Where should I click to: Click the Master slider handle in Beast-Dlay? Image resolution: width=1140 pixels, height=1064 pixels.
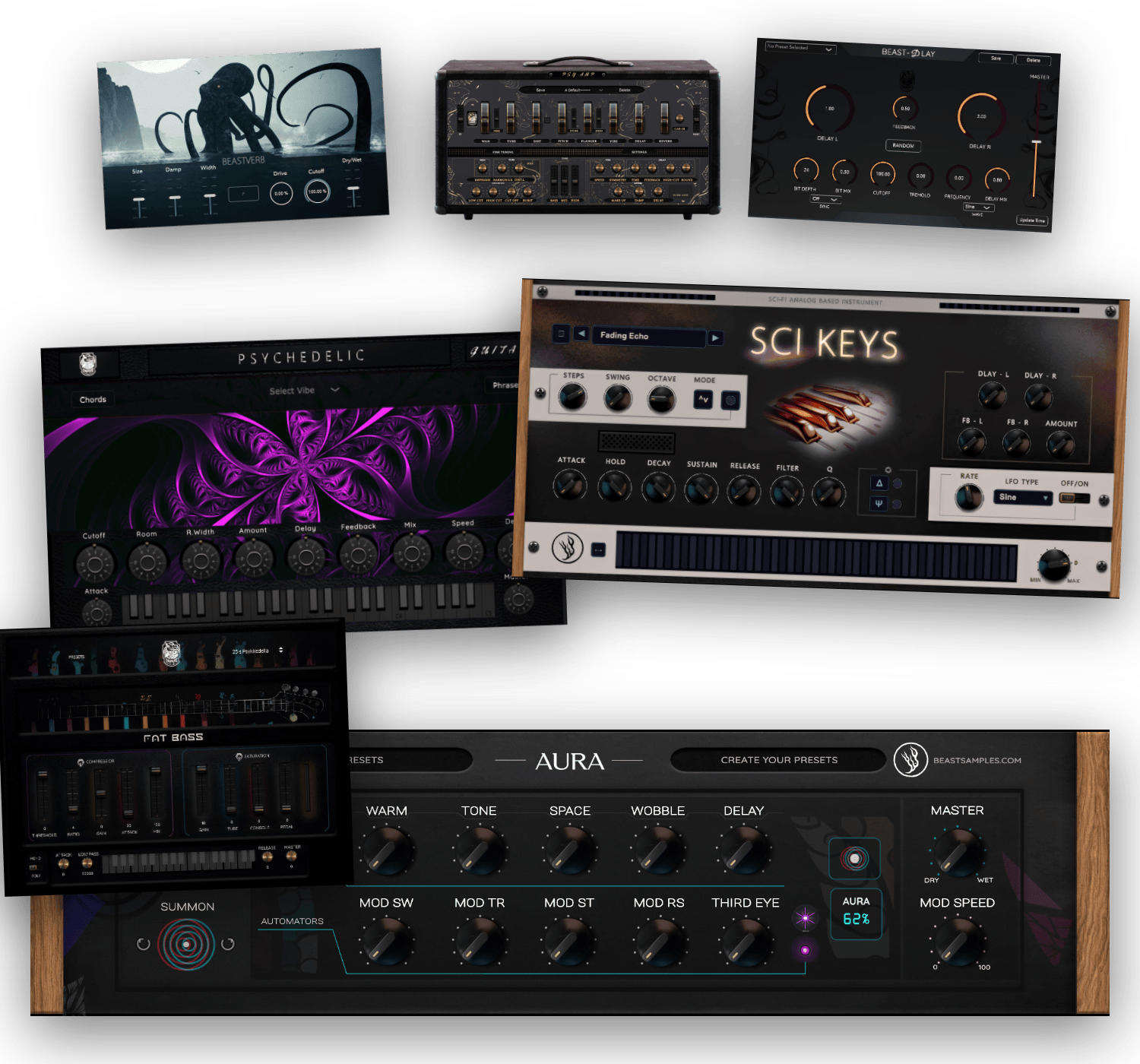[x=1036, y=142]
